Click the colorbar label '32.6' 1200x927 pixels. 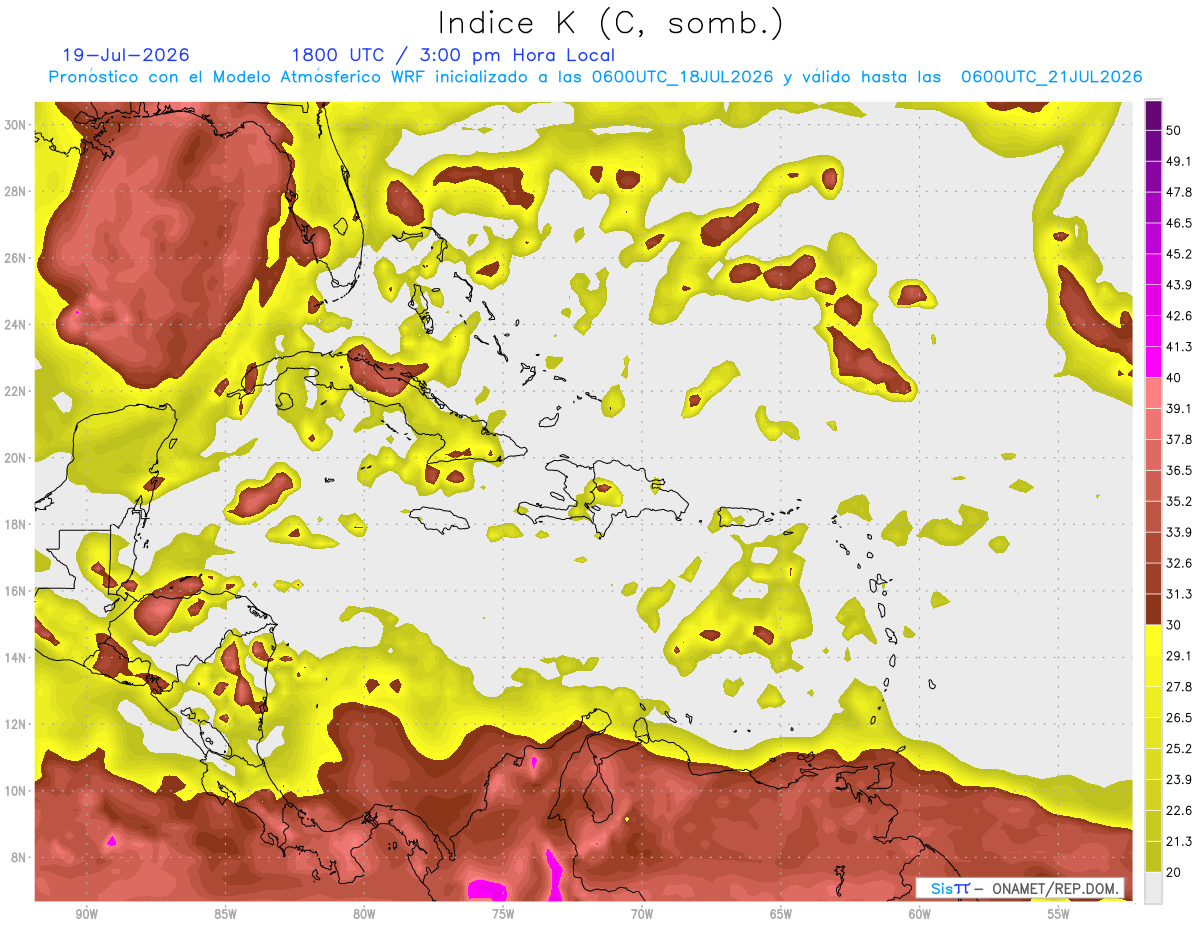click(x=1178, y=563)
